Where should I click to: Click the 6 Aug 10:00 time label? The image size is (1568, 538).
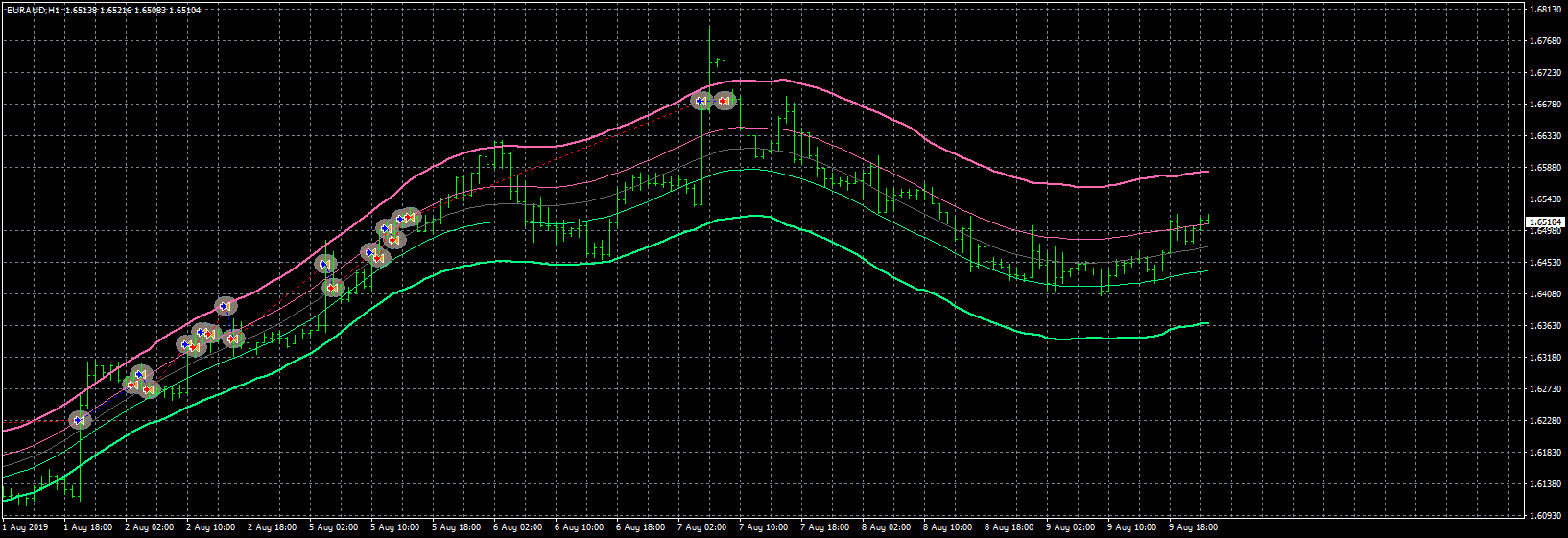pos(579,527)
